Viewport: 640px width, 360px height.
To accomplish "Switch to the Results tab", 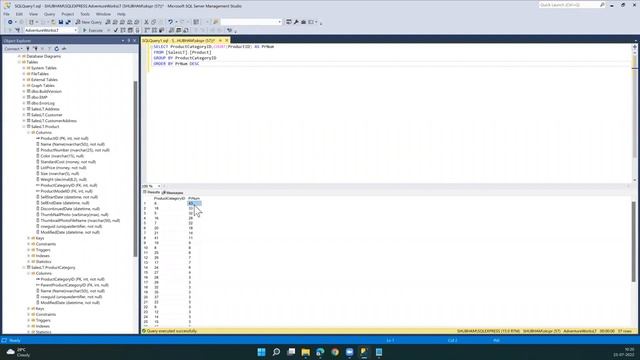I will (x=152, y=192).
